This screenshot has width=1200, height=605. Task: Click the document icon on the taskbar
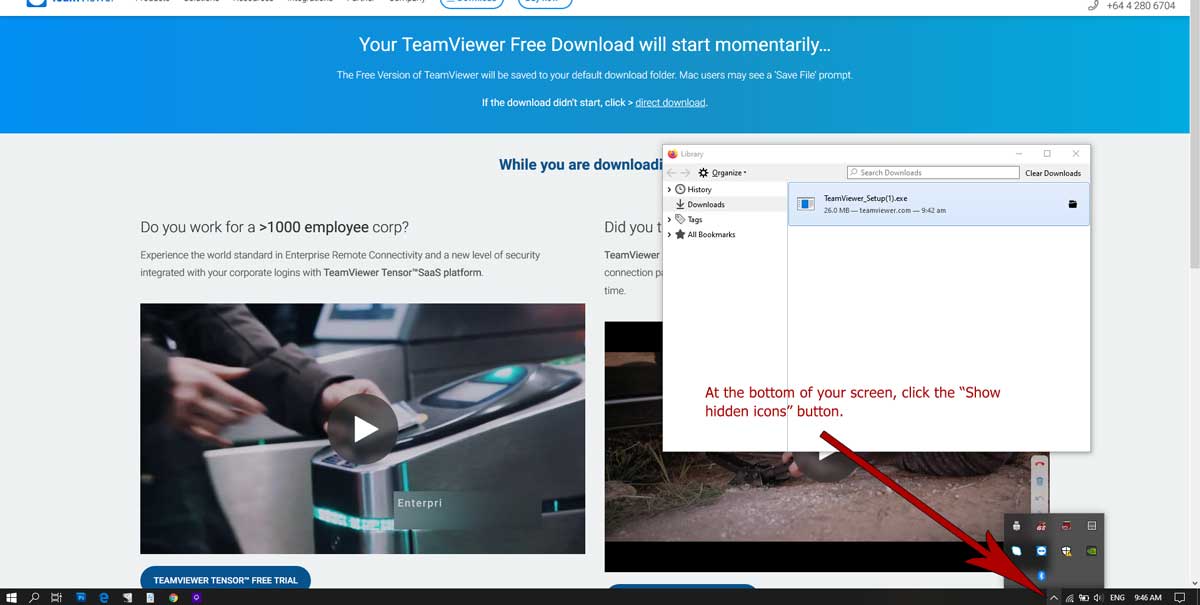tap(150, 597)
